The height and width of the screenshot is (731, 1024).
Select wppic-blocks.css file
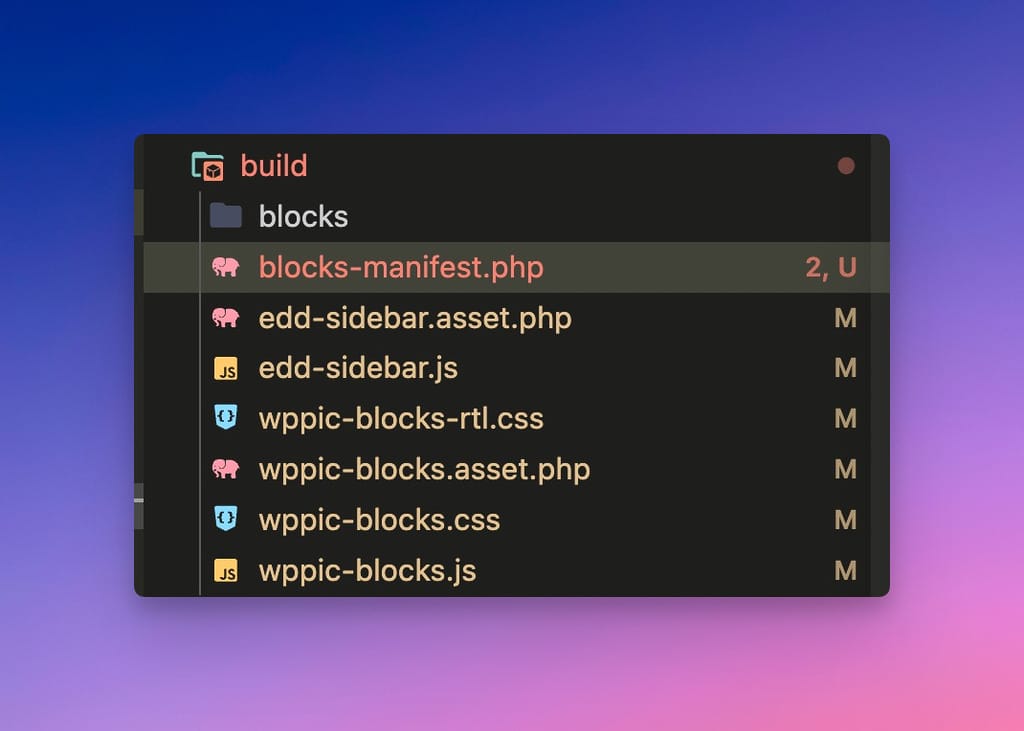pos(379,520)
